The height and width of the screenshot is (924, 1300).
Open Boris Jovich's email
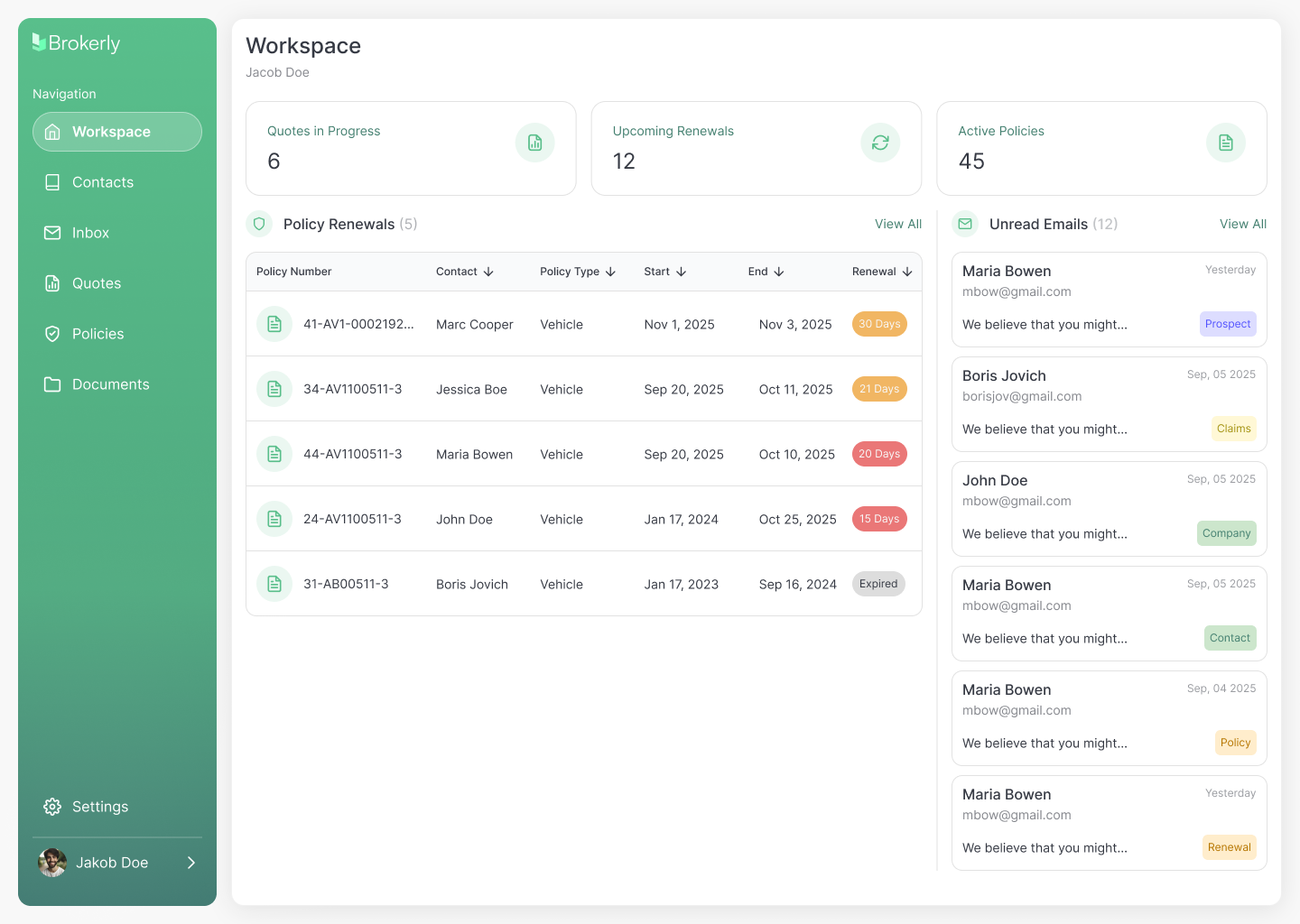(1110, 404)
